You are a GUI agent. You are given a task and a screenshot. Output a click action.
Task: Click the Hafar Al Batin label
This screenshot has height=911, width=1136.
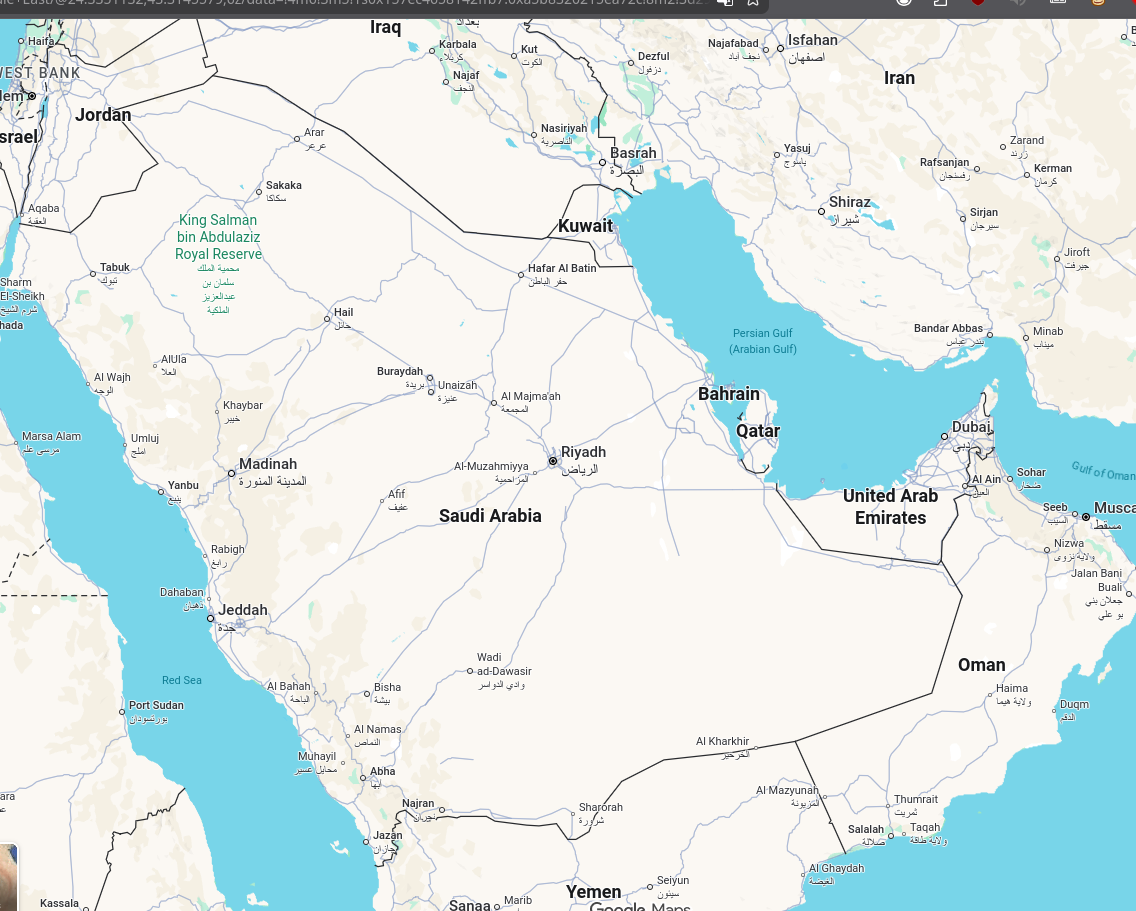562,268
